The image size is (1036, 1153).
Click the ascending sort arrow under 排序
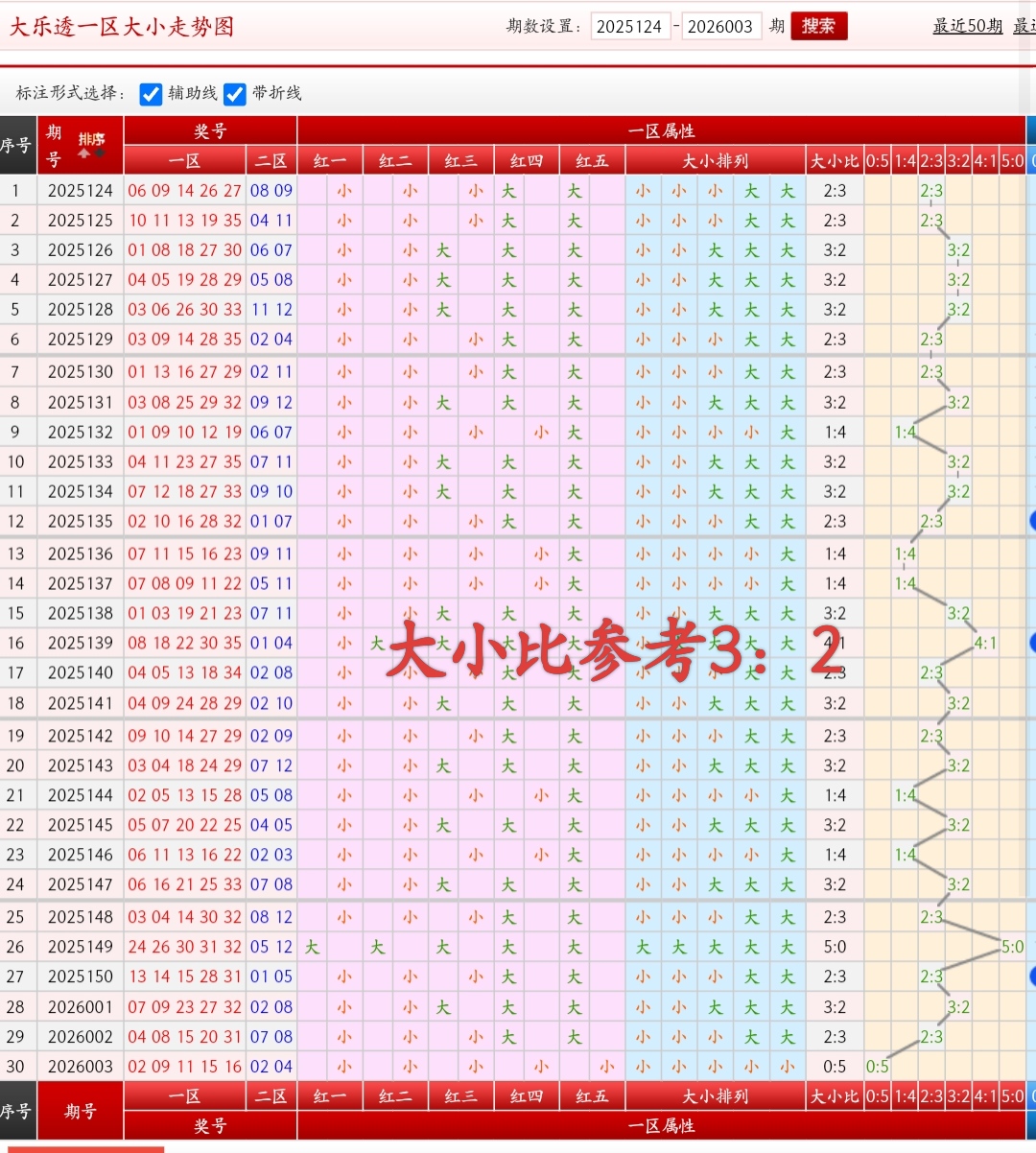click(84, 153)
